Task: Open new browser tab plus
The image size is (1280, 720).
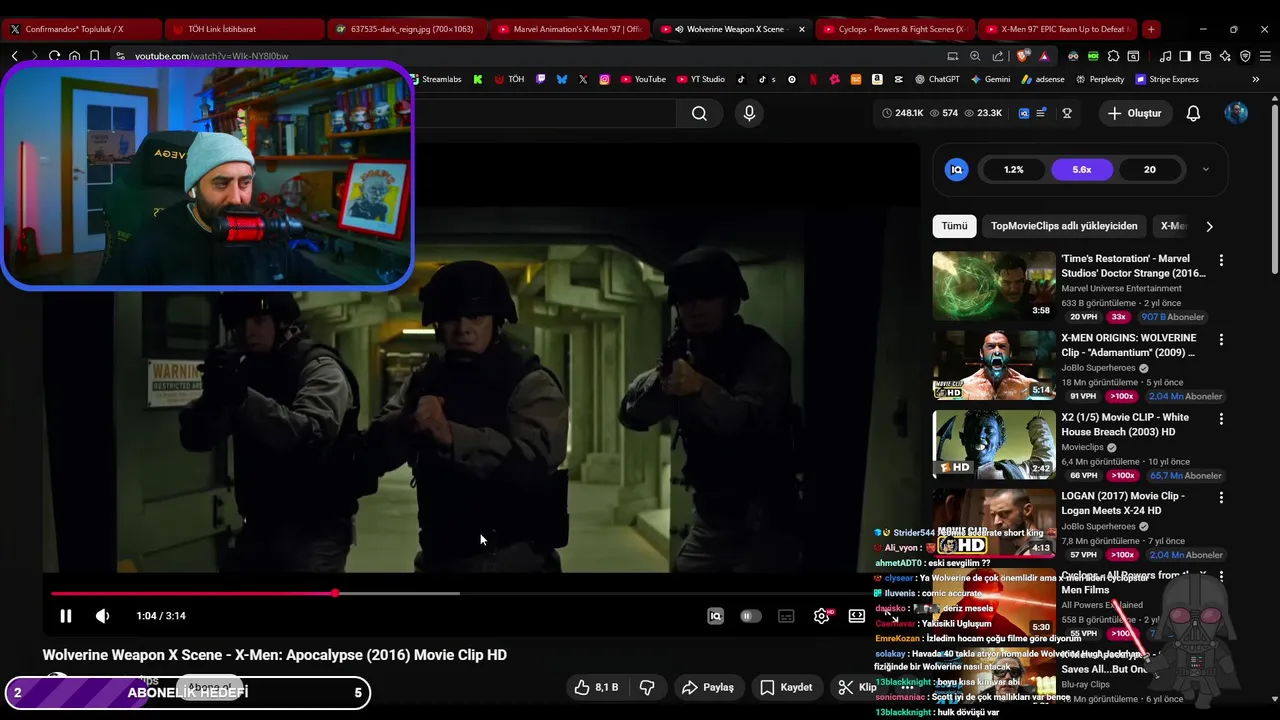Action: click(1151, 29)
